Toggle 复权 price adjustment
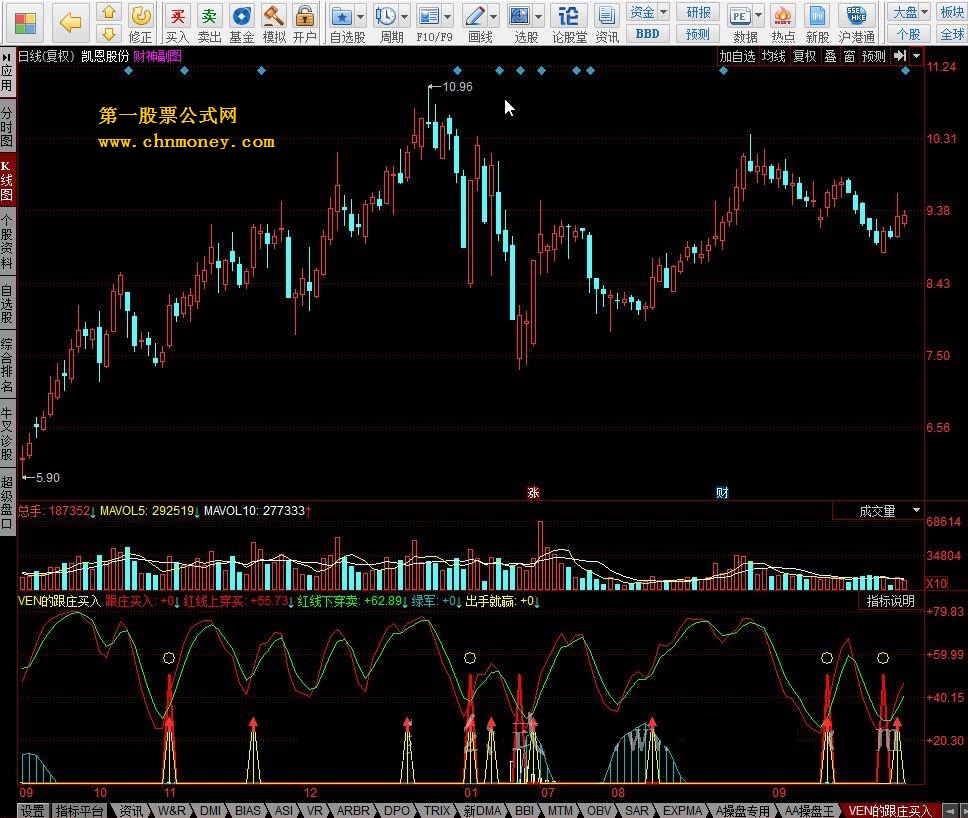The width and height of the screenshot is (968, 818). [804, 56]
